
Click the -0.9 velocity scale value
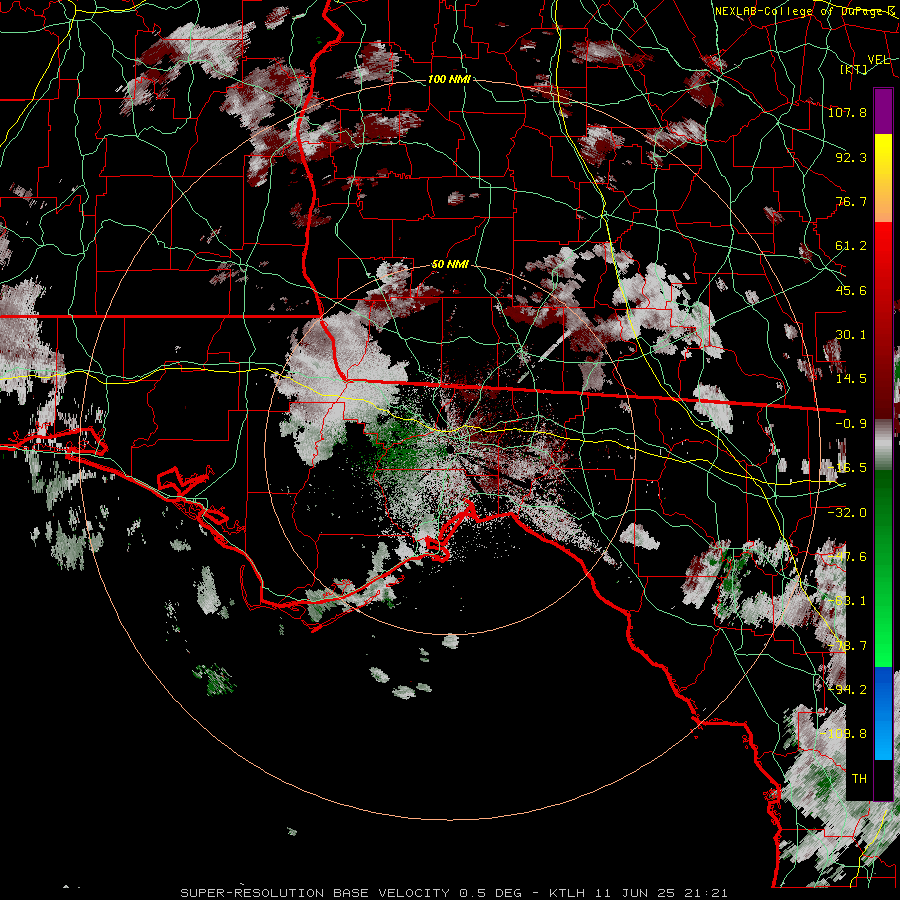[851, 424]
